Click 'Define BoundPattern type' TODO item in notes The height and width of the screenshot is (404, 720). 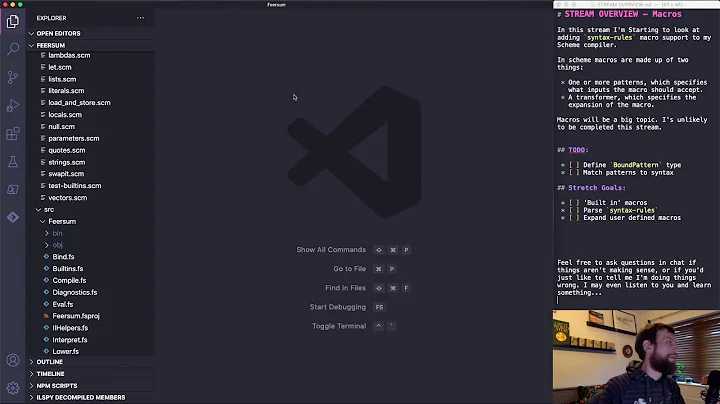tap(632, 165)
